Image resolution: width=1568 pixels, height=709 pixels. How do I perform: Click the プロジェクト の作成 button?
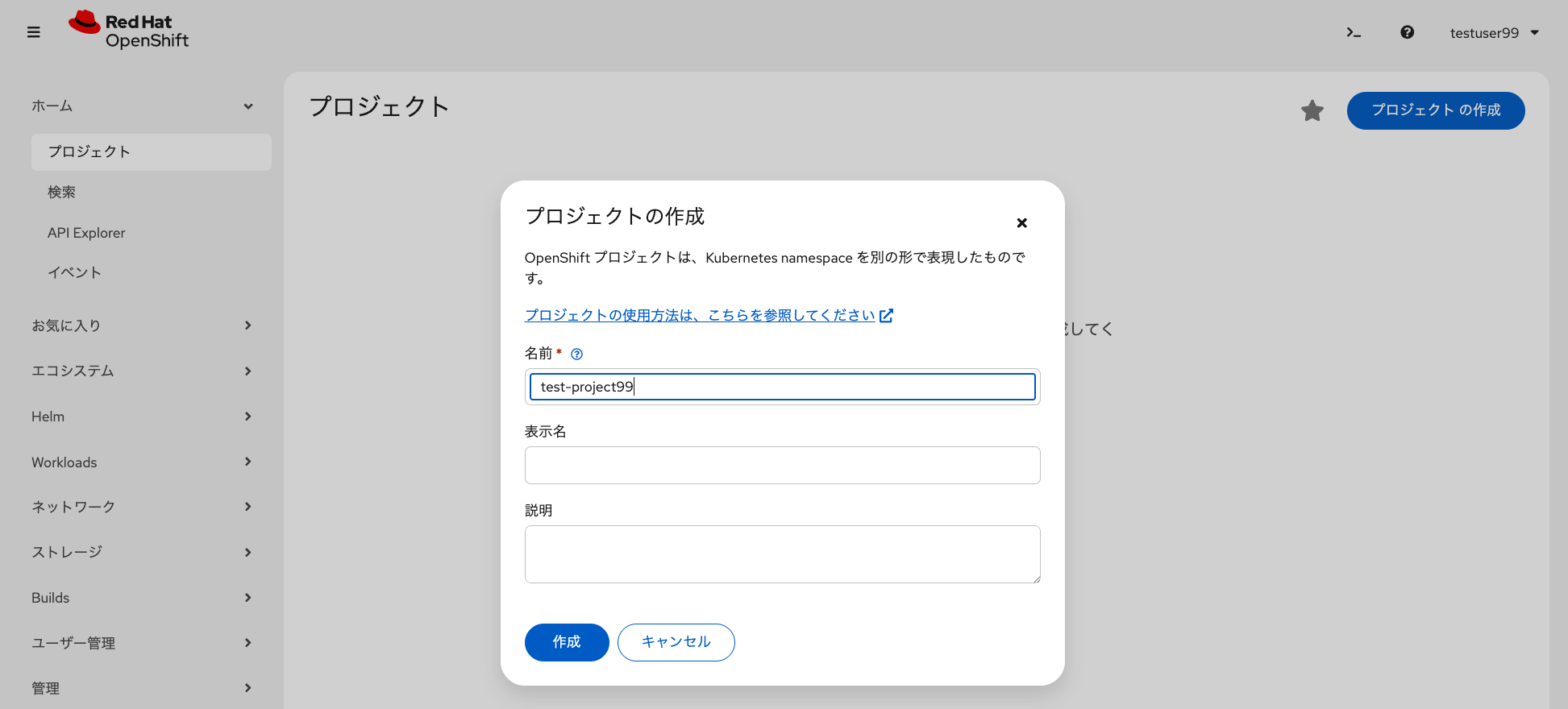(1436, 110)
